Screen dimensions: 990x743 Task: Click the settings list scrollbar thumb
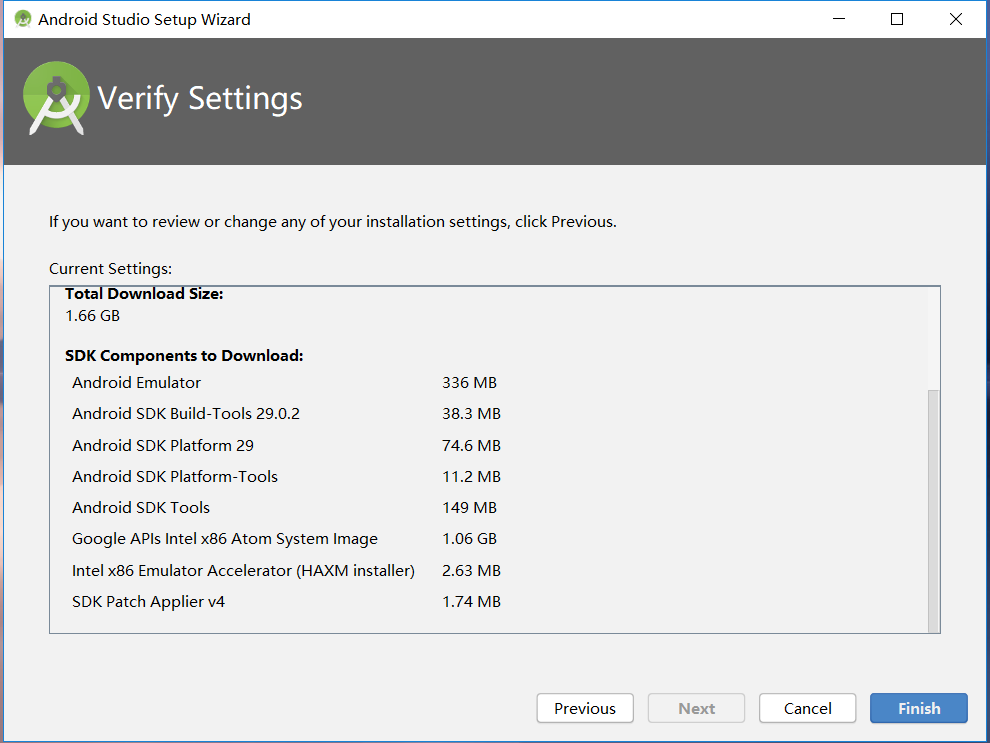pyautogui.click(x=933, y=510)
